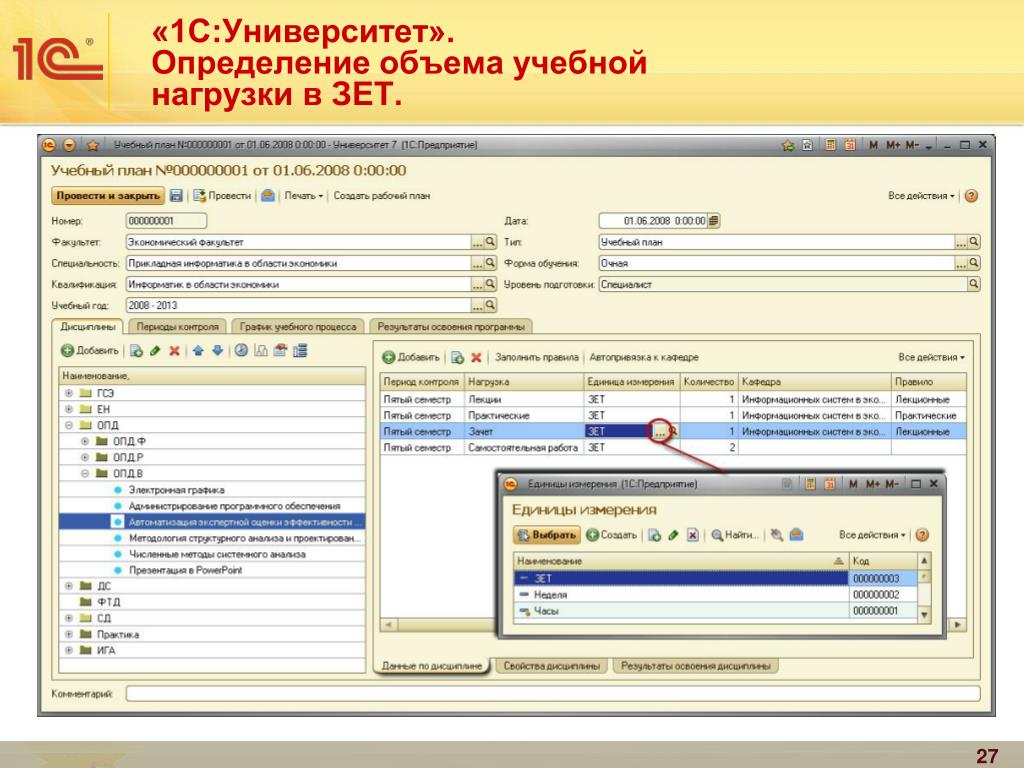Click the calendar picker next to Дата field

(714, 221)
